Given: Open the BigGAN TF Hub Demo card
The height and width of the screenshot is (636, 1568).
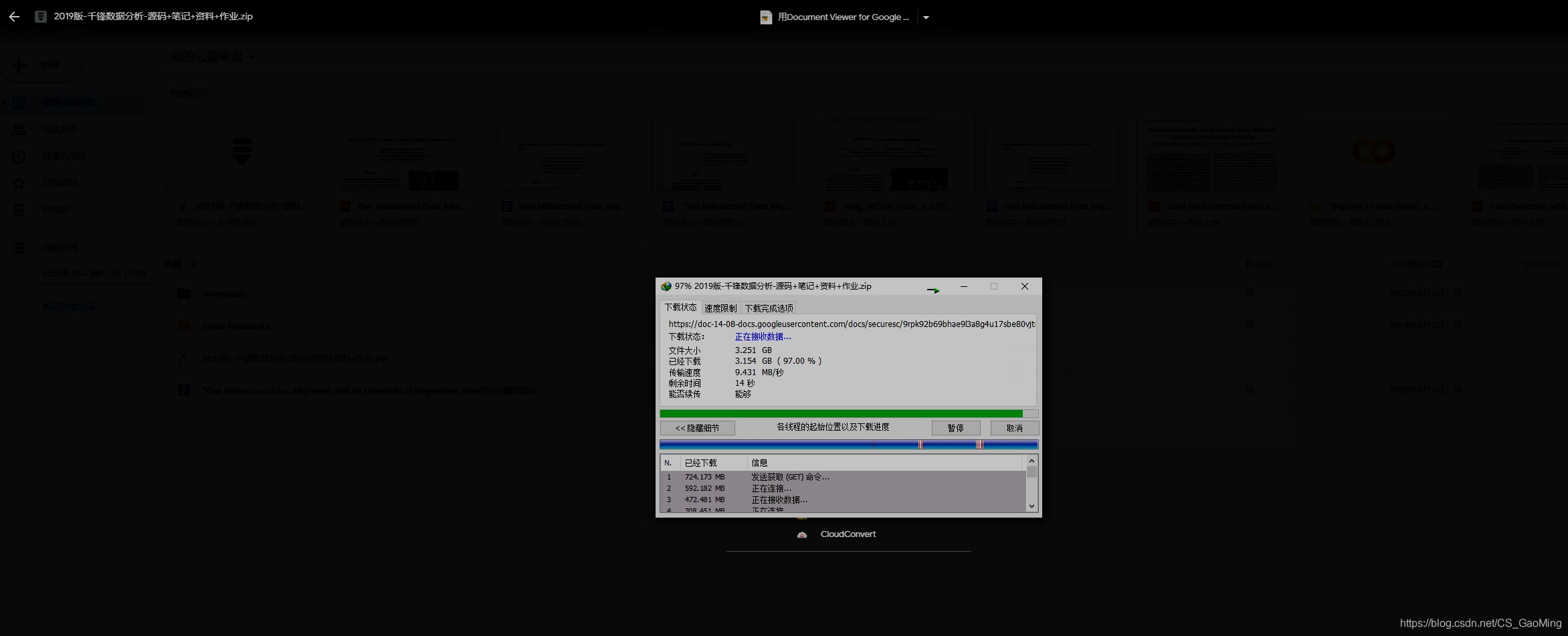Looking at the screenshot, I should [x=1374, y=175].
